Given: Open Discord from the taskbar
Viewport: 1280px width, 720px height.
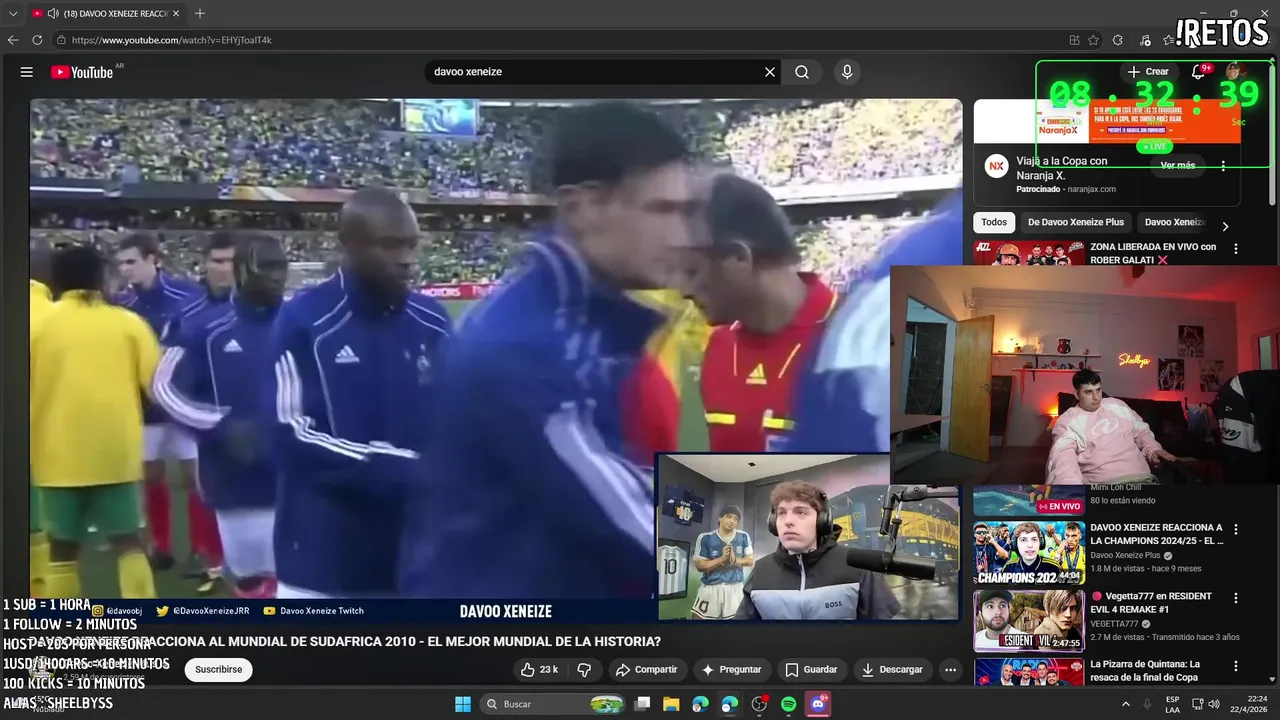Looking at the screenshot, I should (x=818, y=704).
